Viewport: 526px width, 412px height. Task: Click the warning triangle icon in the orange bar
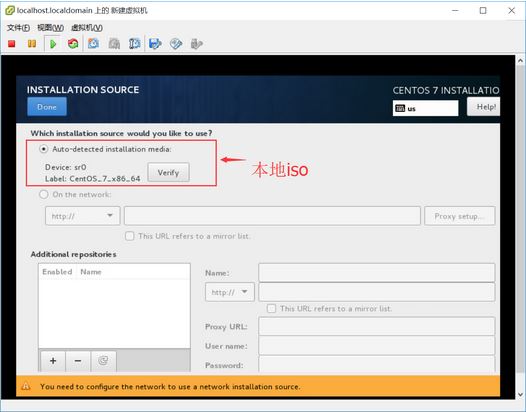coord(26,387)
